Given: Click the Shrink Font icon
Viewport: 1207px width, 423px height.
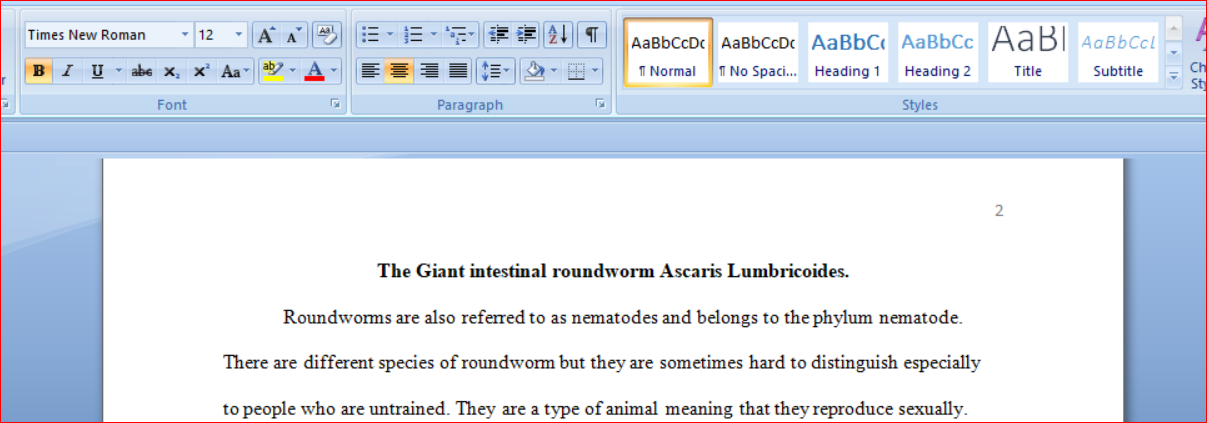Looking at the screenshot, I should 293,35.
